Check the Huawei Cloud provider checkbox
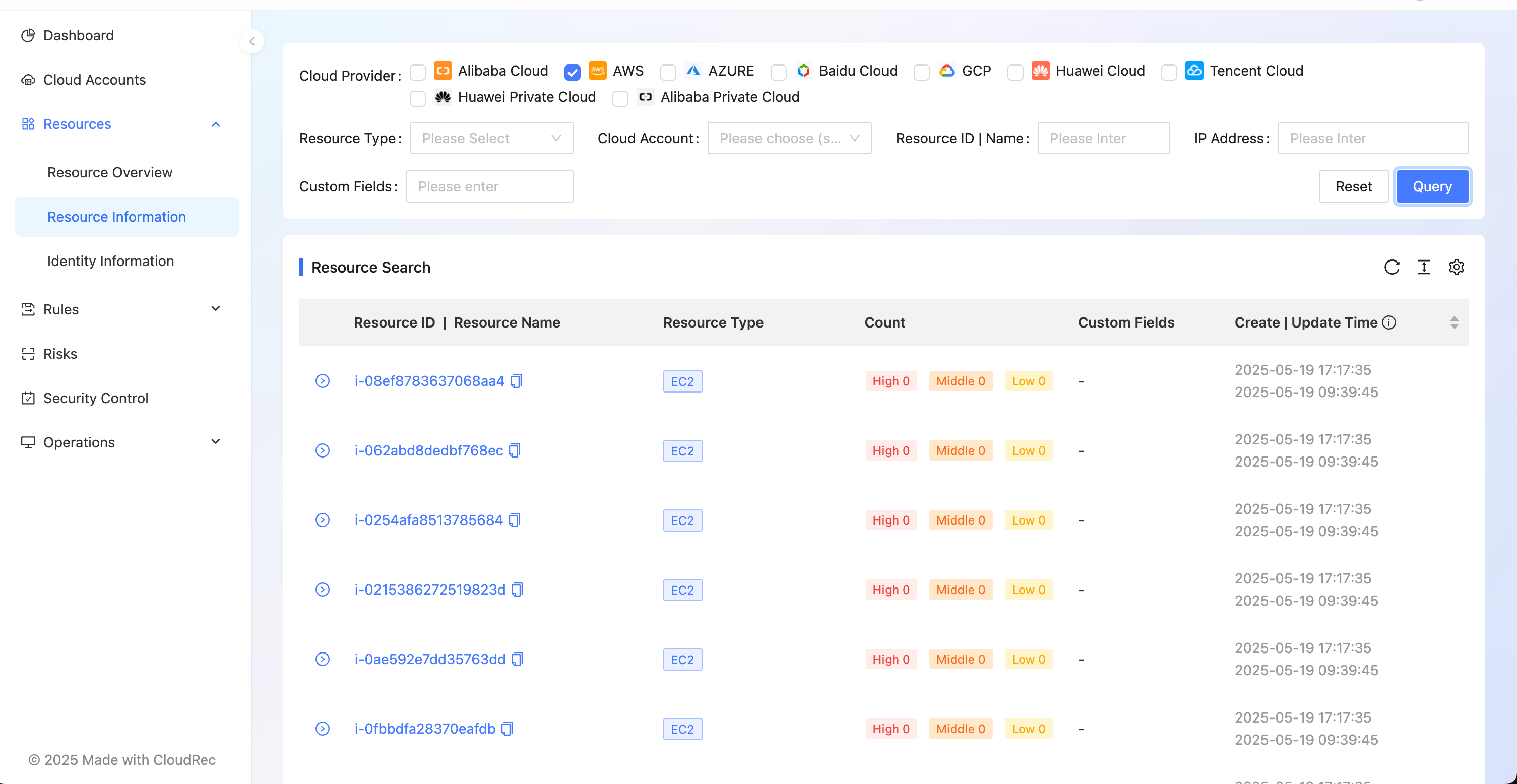This screenshot has height=784, width=1517. pos(1015,73)
